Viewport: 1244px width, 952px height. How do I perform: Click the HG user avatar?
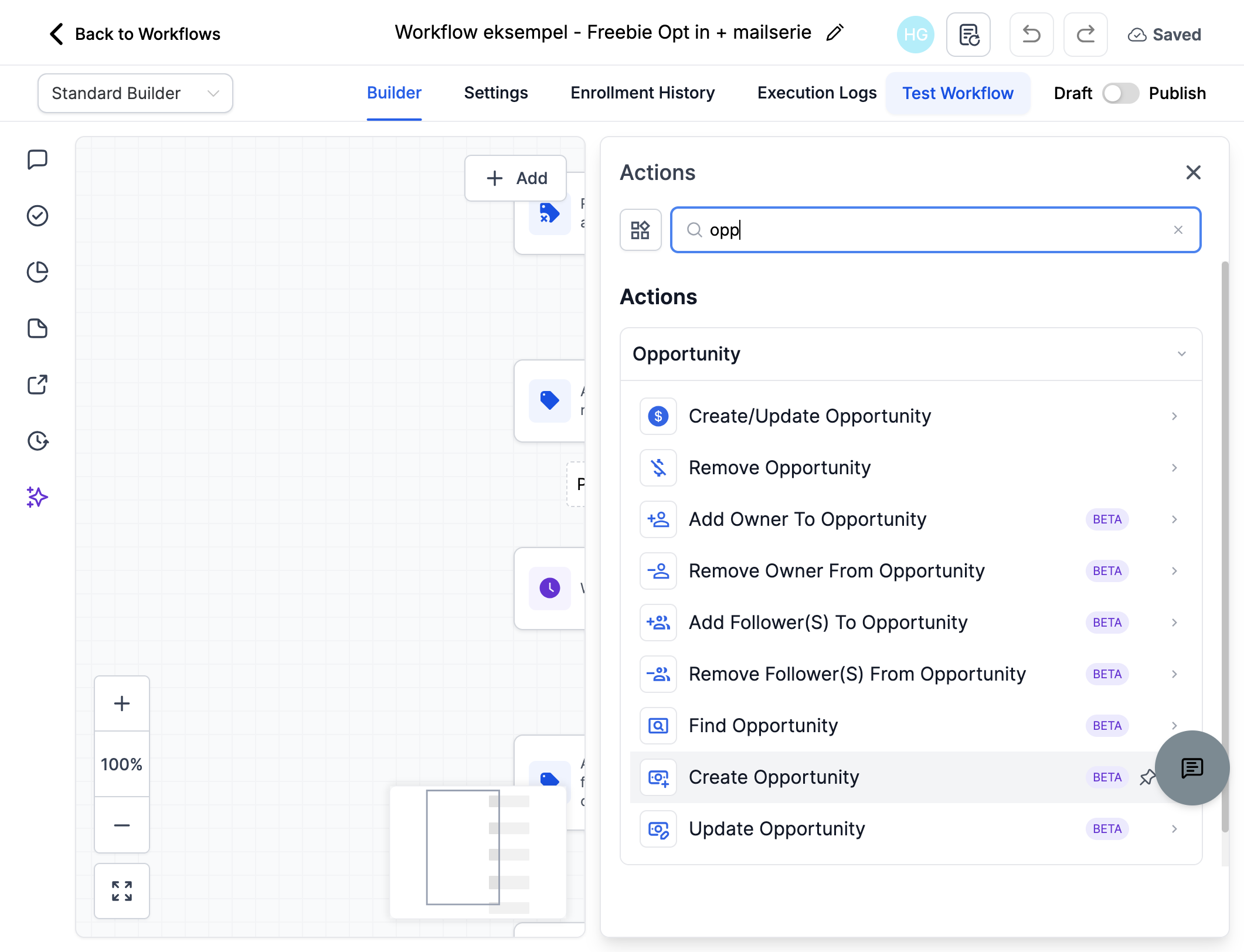[916, 35]
